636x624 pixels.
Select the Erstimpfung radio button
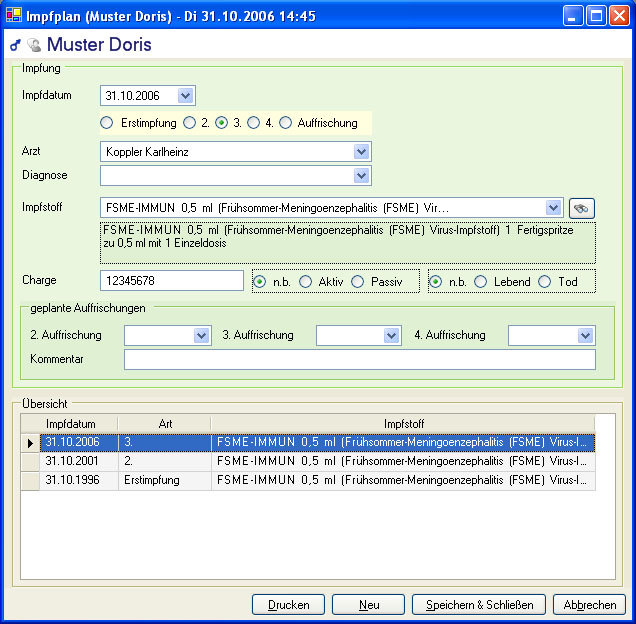pos(107,123)
